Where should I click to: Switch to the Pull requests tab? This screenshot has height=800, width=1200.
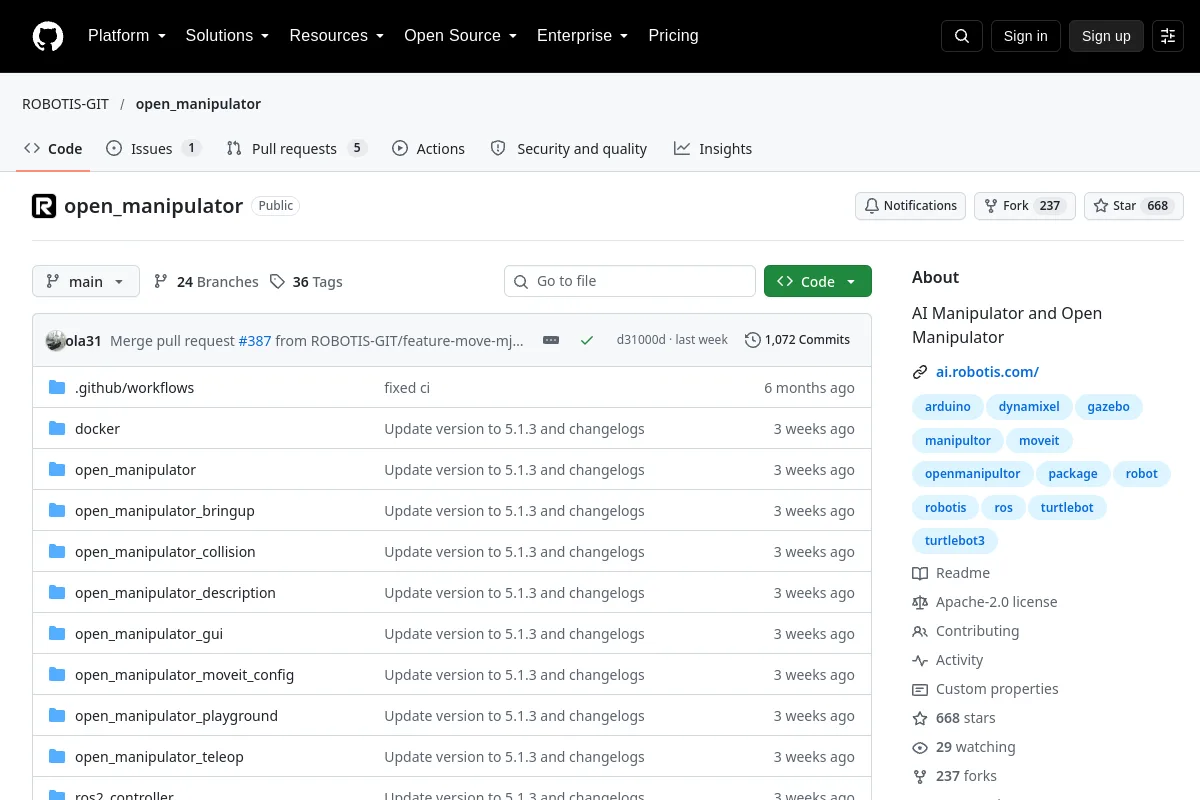(297, 149)
